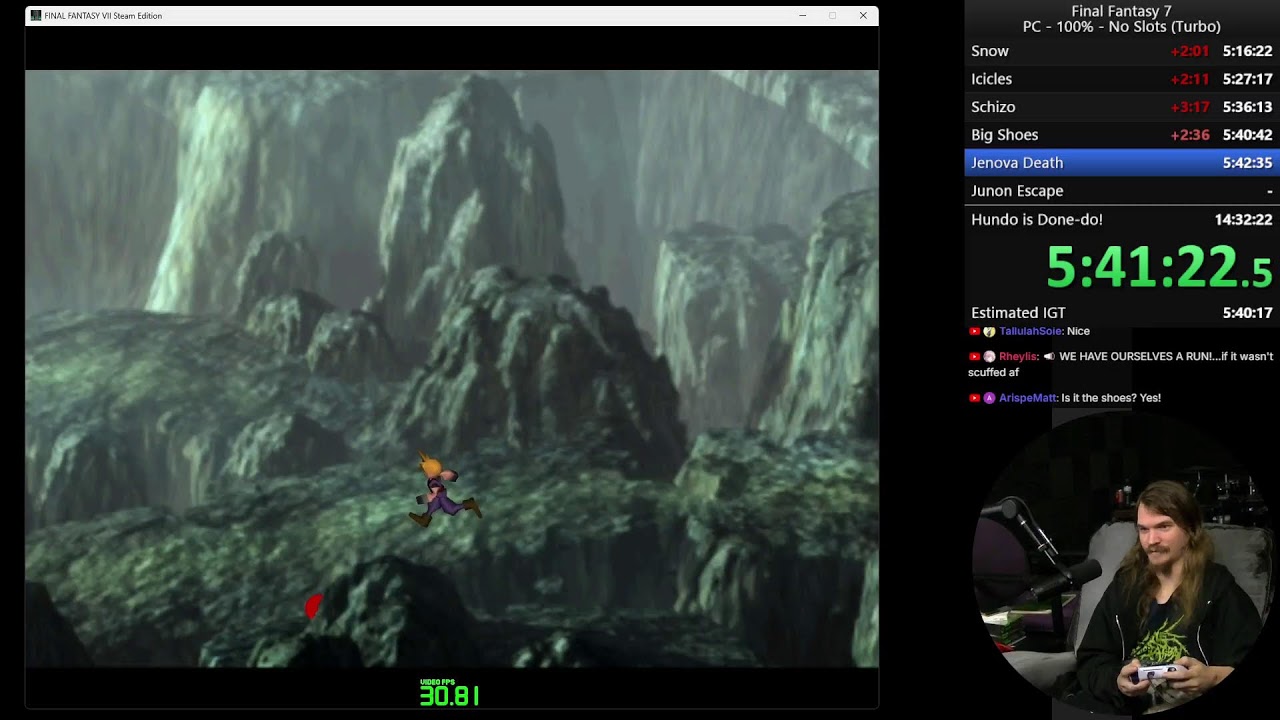Click the 5:40:17 estimated IGT value
The height and width of the screenshot is (720, 1280).
[x=1247, y=313]
